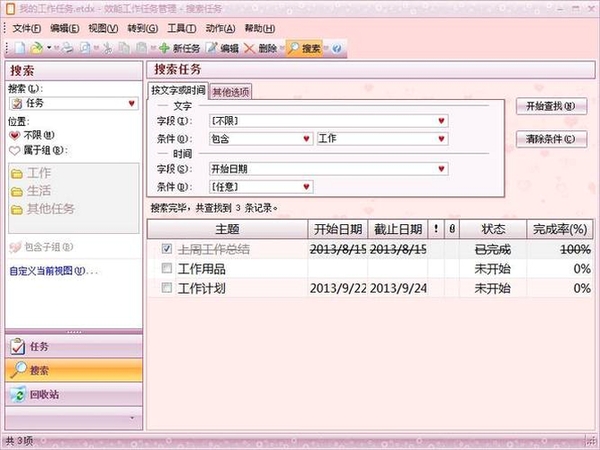The width and height of the screenshot is (600, 450).
Task: Click the 完成率(%) column header
Action: coord(560,229)
